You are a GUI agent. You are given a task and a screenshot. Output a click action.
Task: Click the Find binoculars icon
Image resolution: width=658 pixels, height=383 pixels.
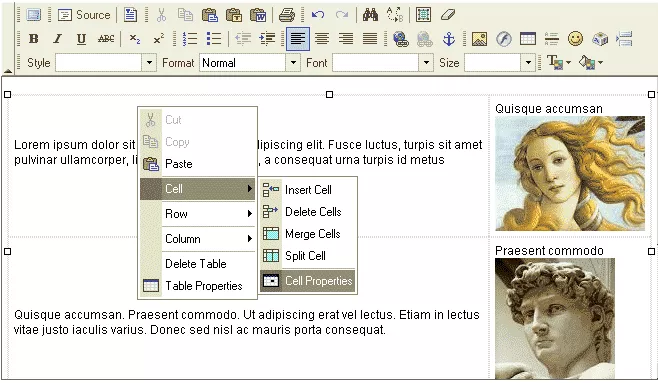coord(371,15)
